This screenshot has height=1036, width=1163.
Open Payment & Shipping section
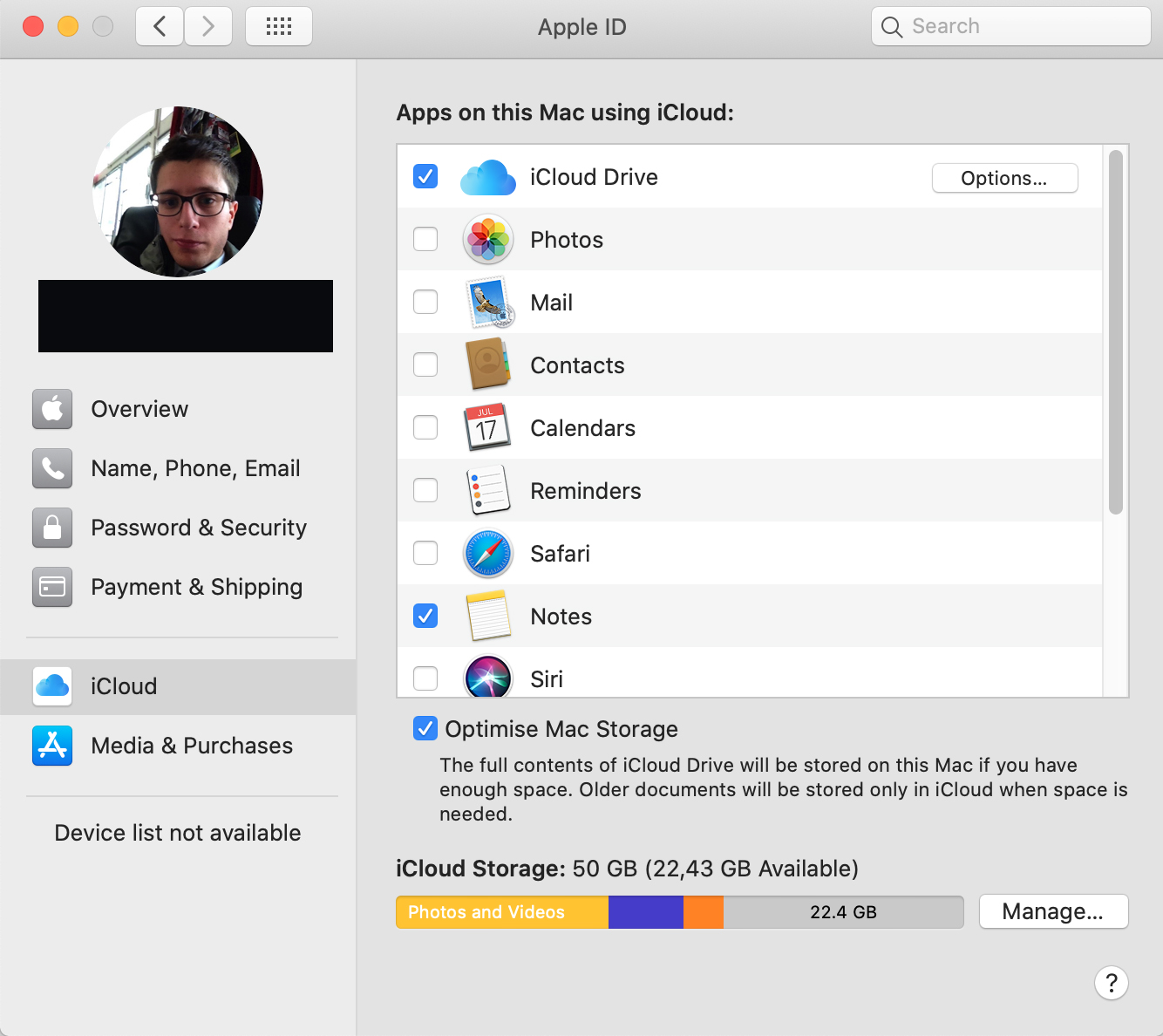(x=178, y=587)
